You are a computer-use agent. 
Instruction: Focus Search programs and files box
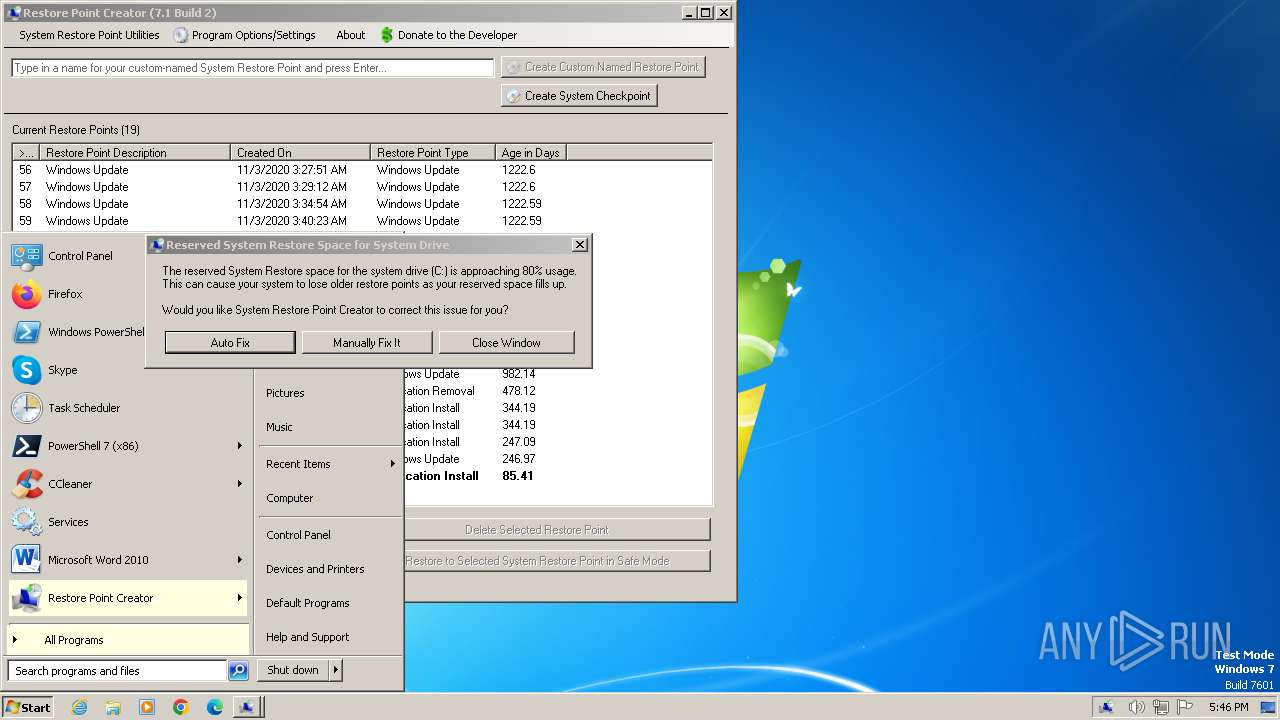tap(118, 671)
